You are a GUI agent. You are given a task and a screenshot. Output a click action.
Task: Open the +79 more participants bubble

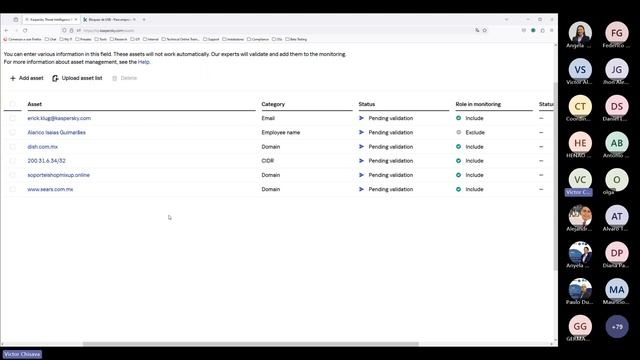click(617, 327)
